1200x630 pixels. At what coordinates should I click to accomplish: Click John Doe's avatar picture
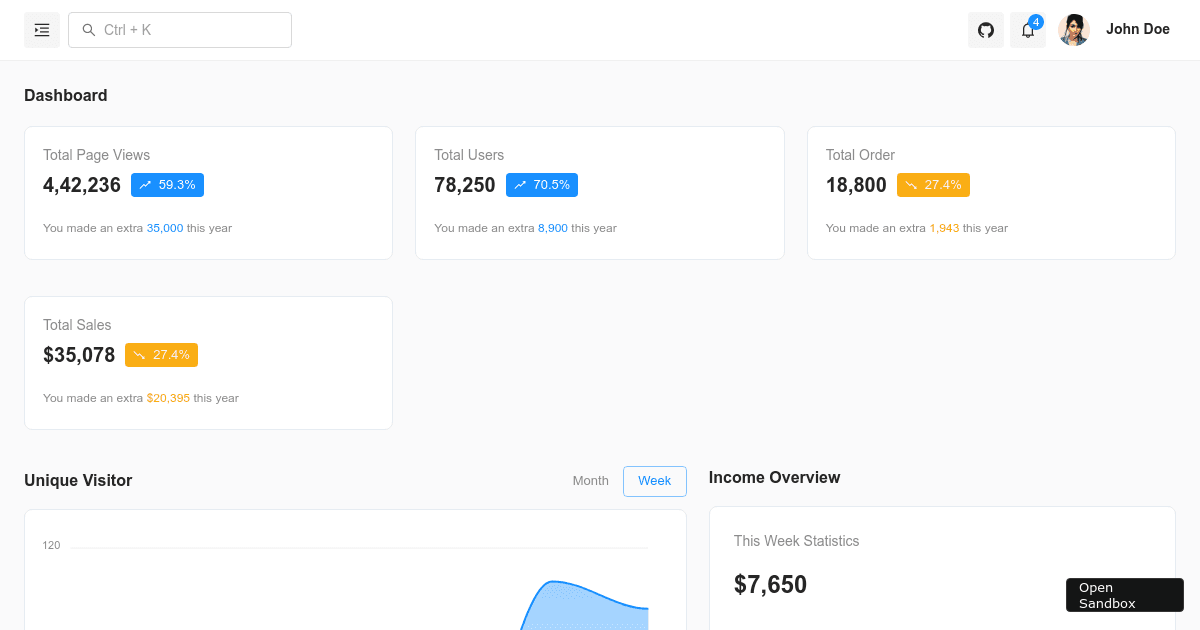pyautogui.click(x=1074, y=30)
